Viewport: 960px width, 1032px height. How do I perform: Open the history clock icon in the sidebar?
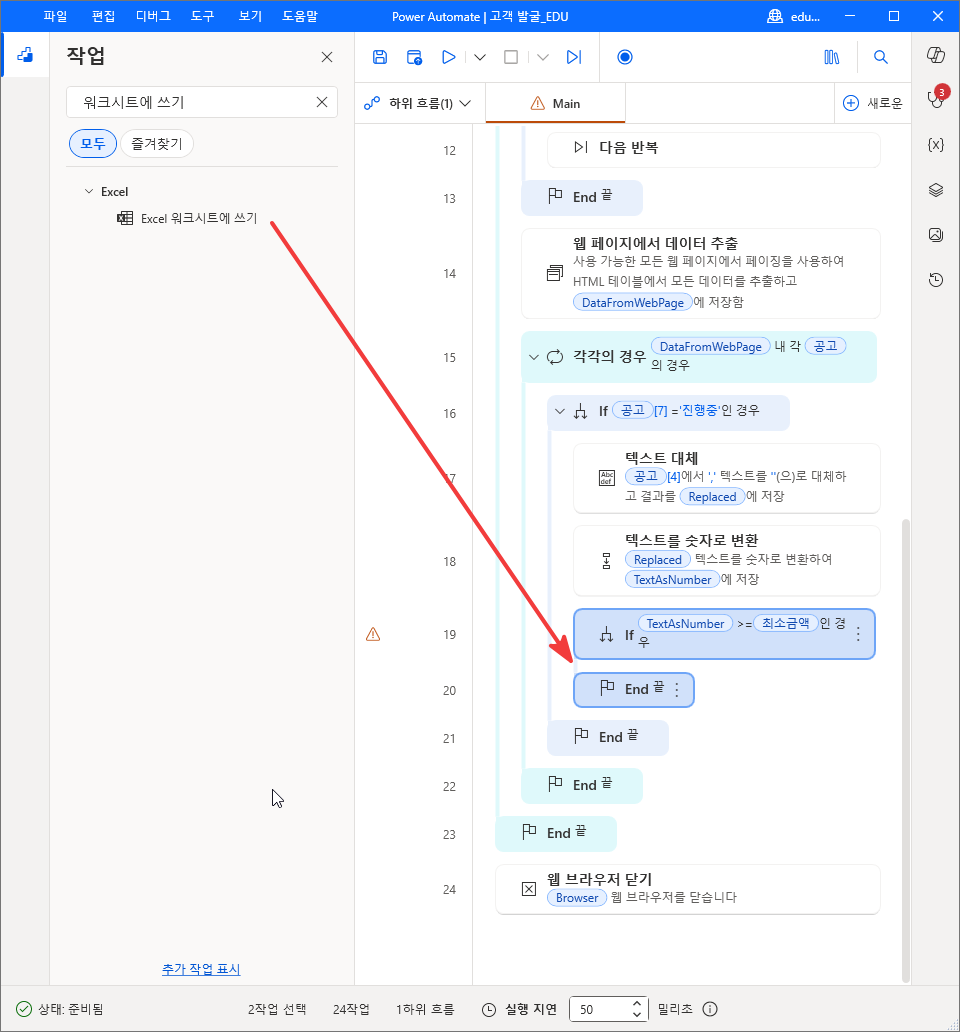click(x=936, y=280)
